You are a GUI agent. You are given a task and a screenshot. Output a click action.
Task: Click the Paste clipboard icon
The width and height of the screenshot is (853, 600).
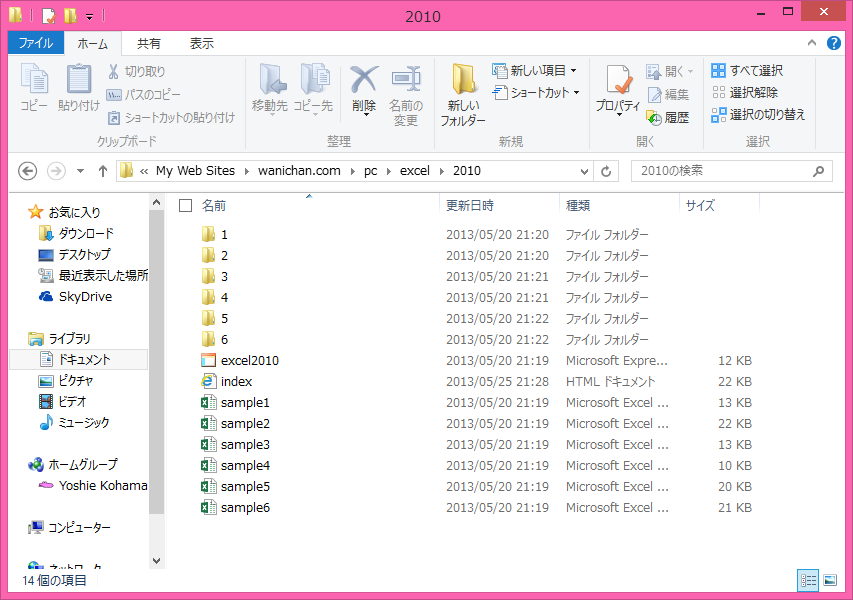click(x=79, y=87)
